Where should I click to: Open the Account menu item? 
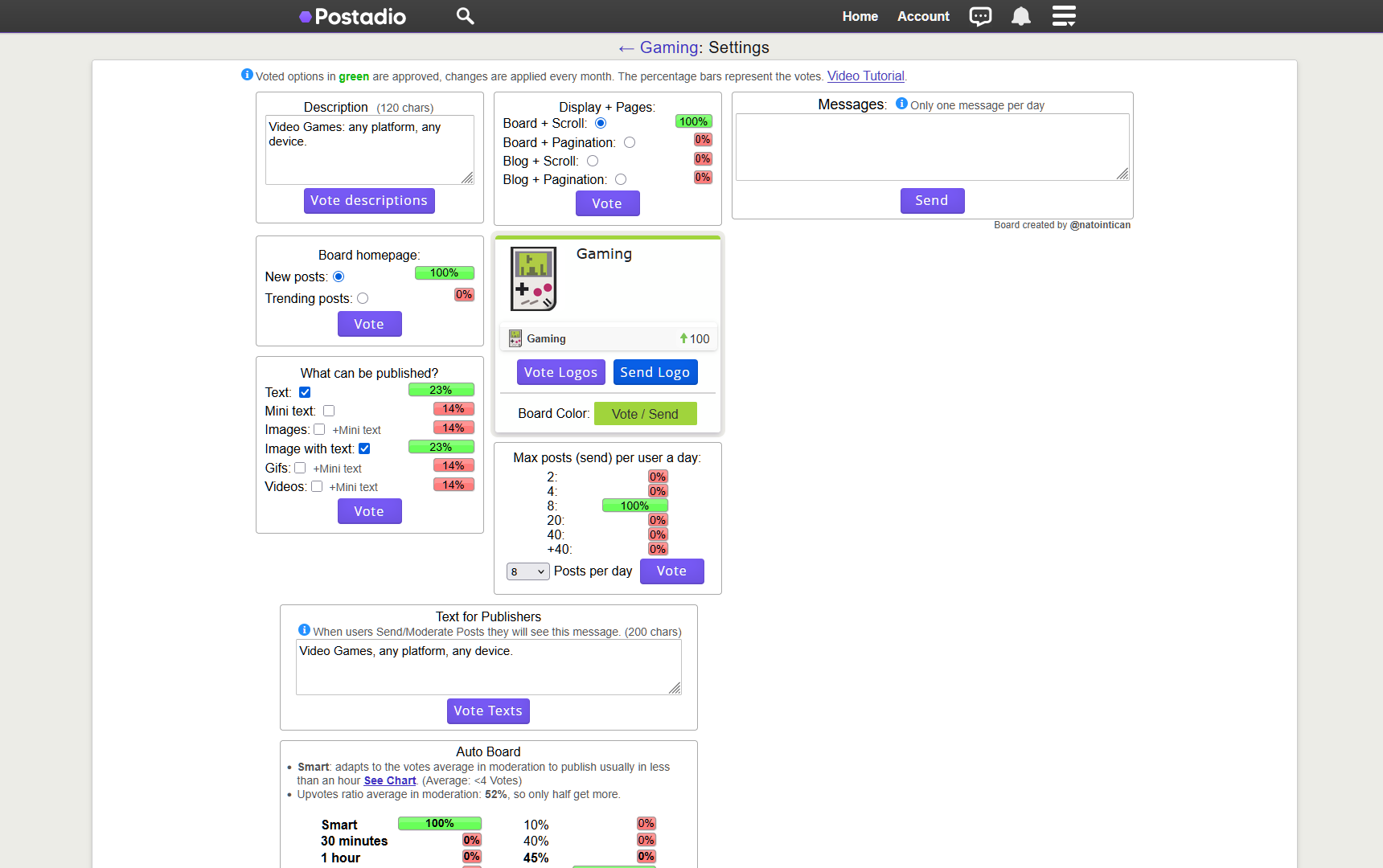coord(923,16)
